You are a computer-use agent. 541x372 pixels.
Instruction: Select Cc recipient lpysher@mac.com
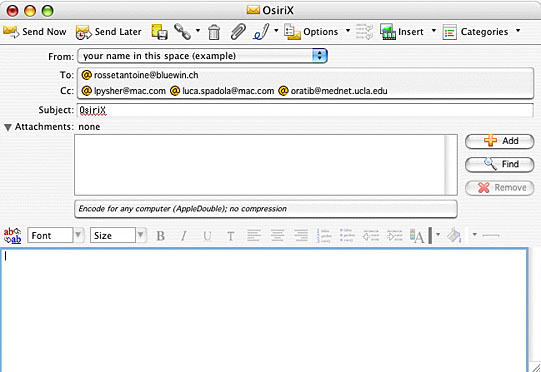(x=124, y=91)
